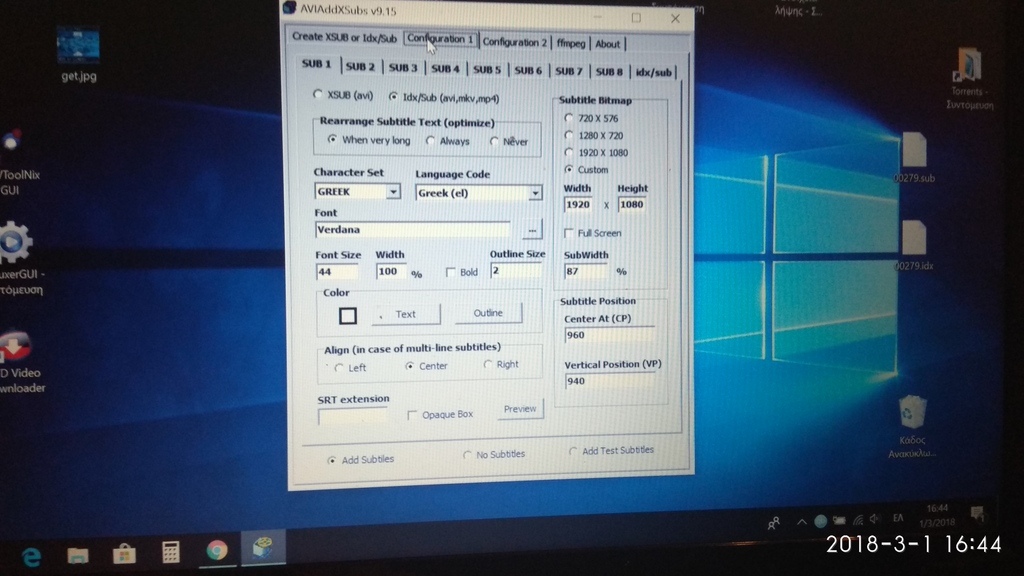
Task: Open the 00279.idx file on desktop
Action: [913, 239]
